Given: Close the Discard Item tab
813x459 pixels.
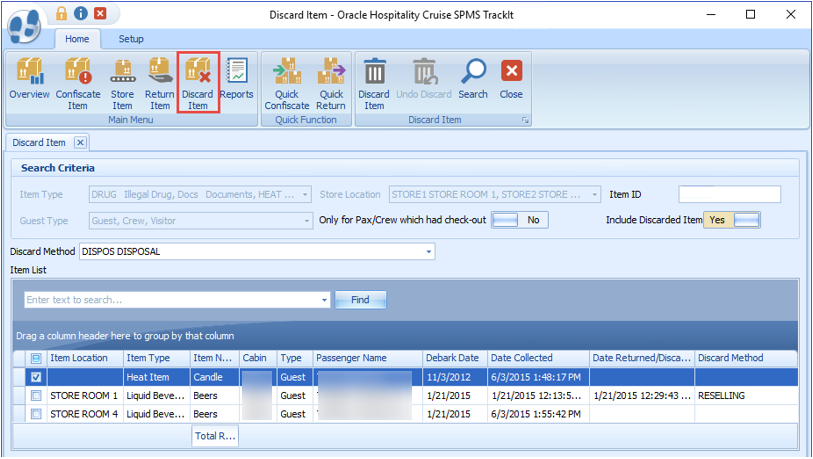Looking at the screenshot, I should (x=80, y=143).
